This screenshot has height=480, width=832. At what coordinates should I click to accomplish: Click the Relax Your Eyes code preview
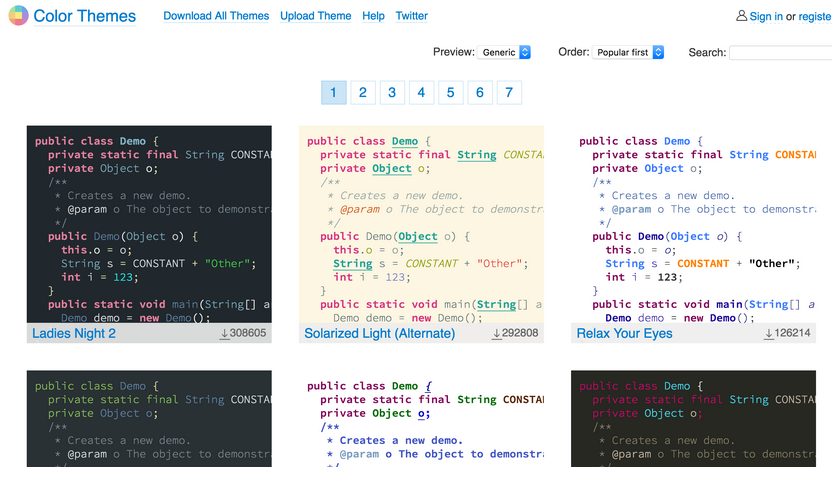click(x=693, y=224)
